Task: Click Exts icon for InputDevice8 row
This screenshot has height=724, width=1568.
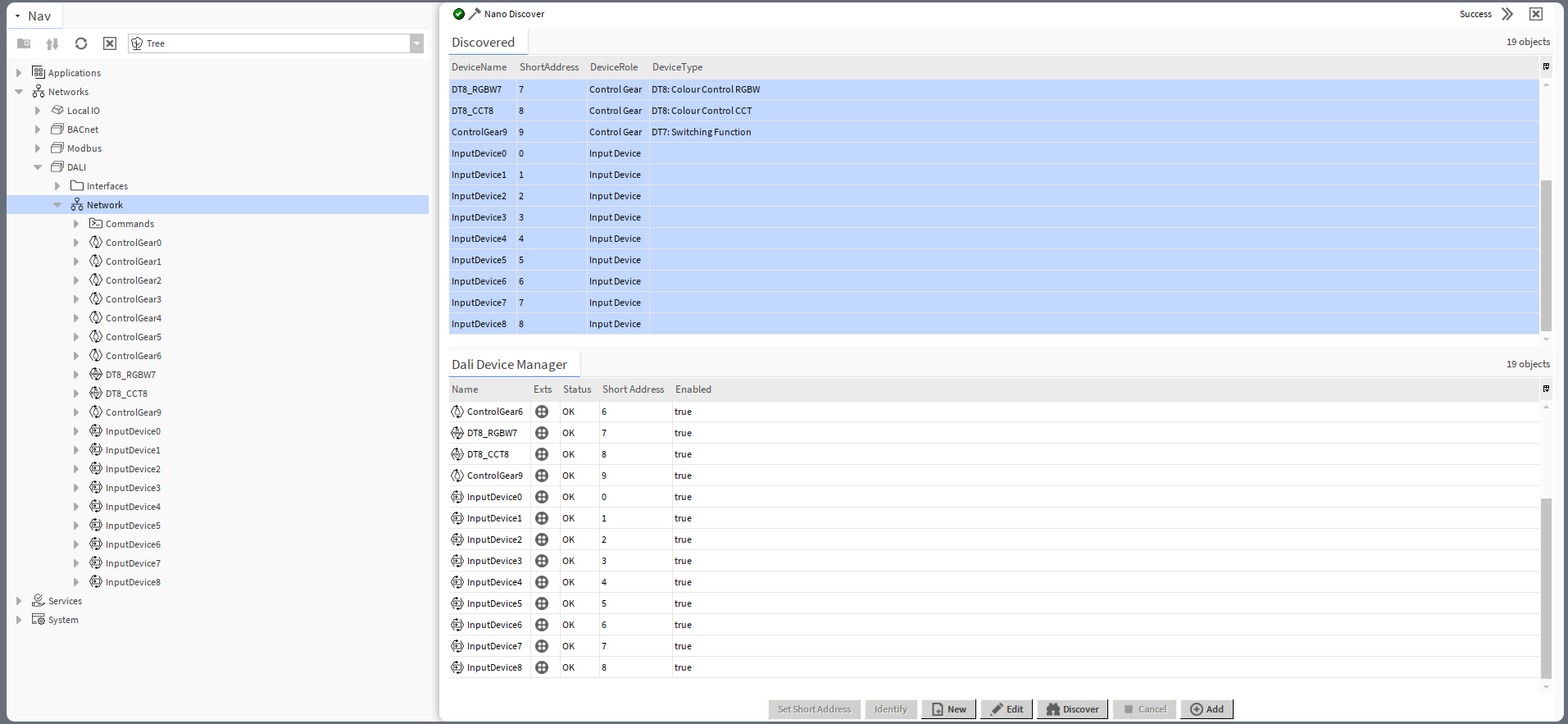Action: [x=542, y=667]
